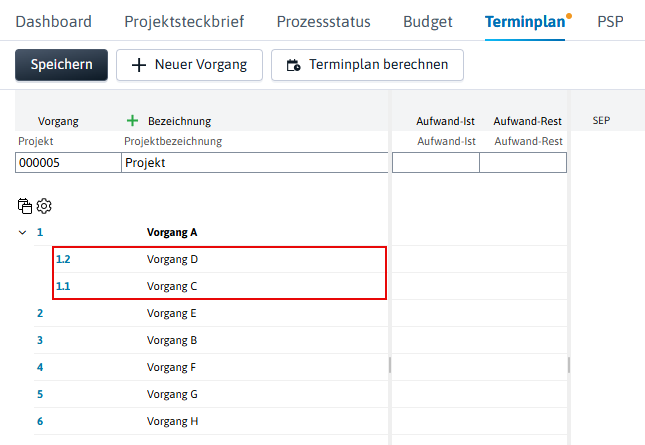Switch to the Dashboard tab
This screenshot has width=645, height=445.
click(53, 22)
